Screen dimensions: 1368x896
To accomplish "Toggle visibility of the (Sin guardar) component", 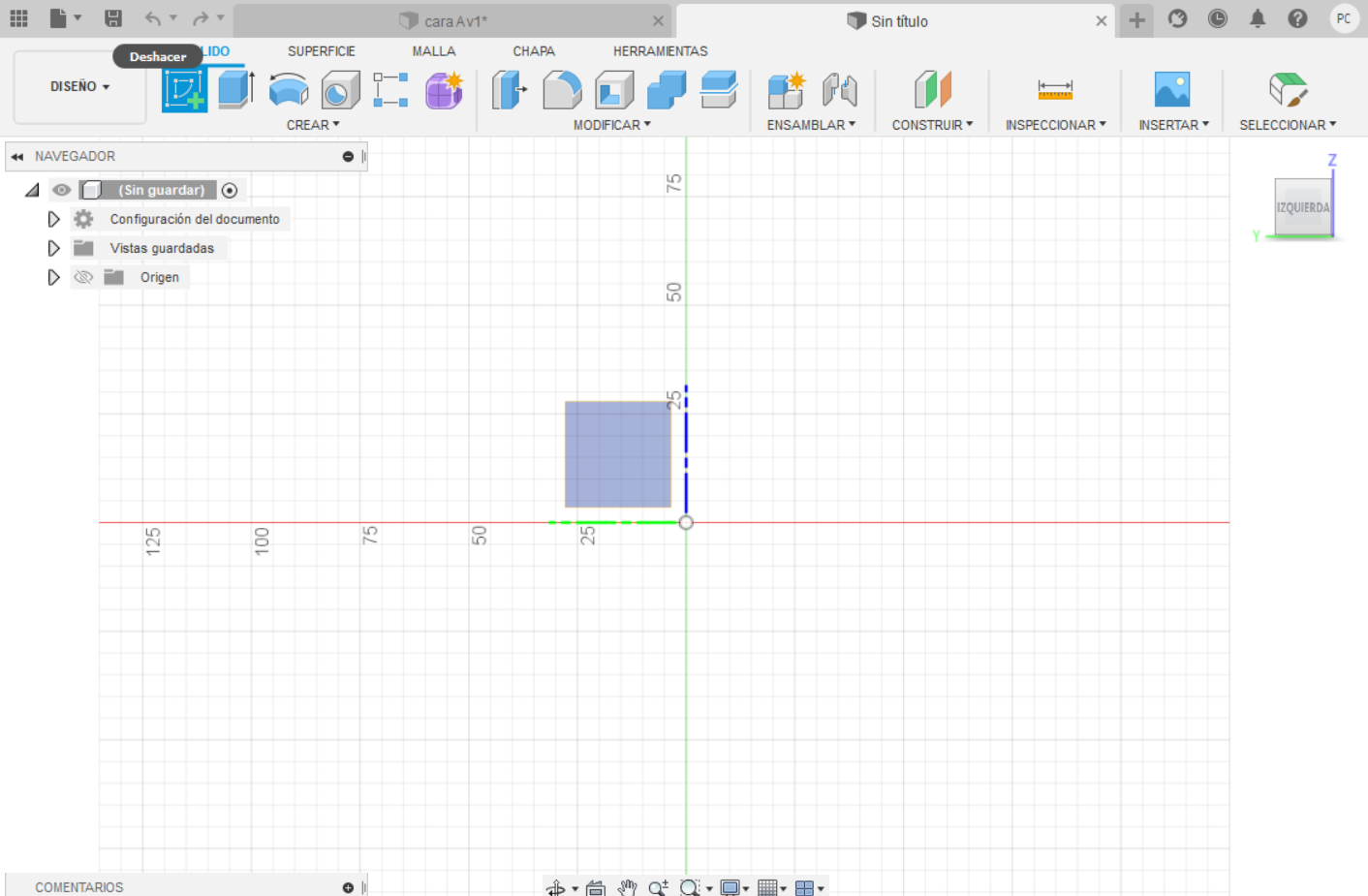I will pyautogui.click(x=61, y=190).
